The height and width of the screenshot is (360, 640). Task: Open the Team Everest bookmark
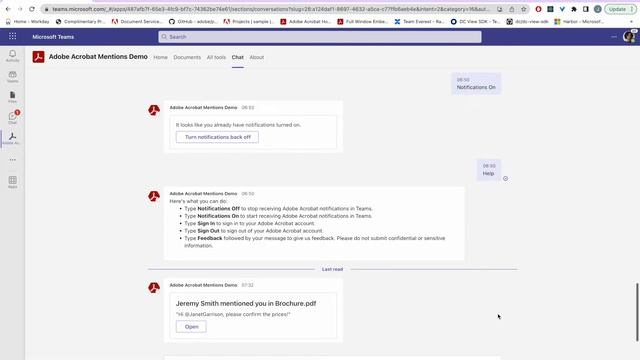419,22
